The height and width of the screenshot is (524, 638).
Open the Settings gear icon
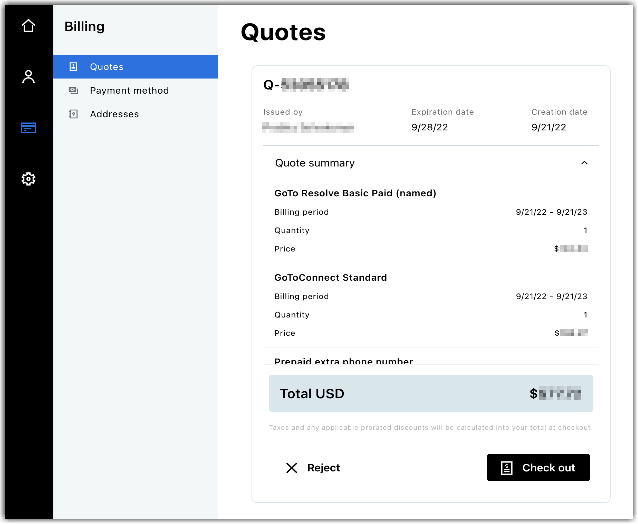click(x=28, y=179)
